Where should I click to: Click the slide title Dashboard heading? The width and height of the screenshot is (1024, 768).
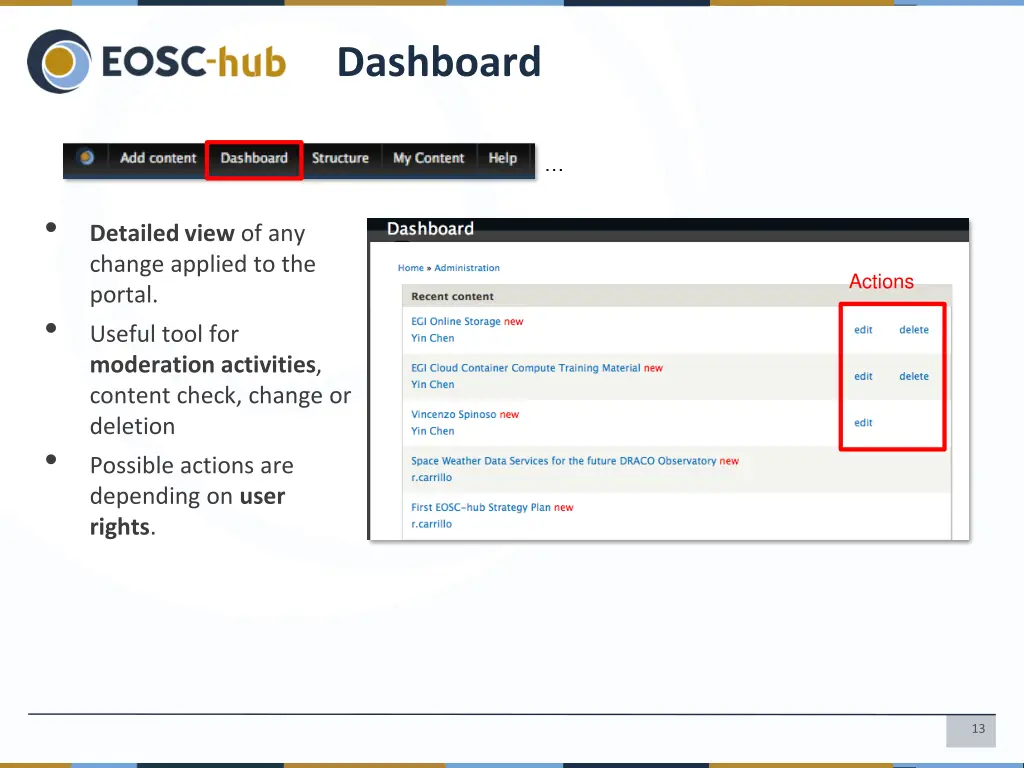(x=439, y=62)
